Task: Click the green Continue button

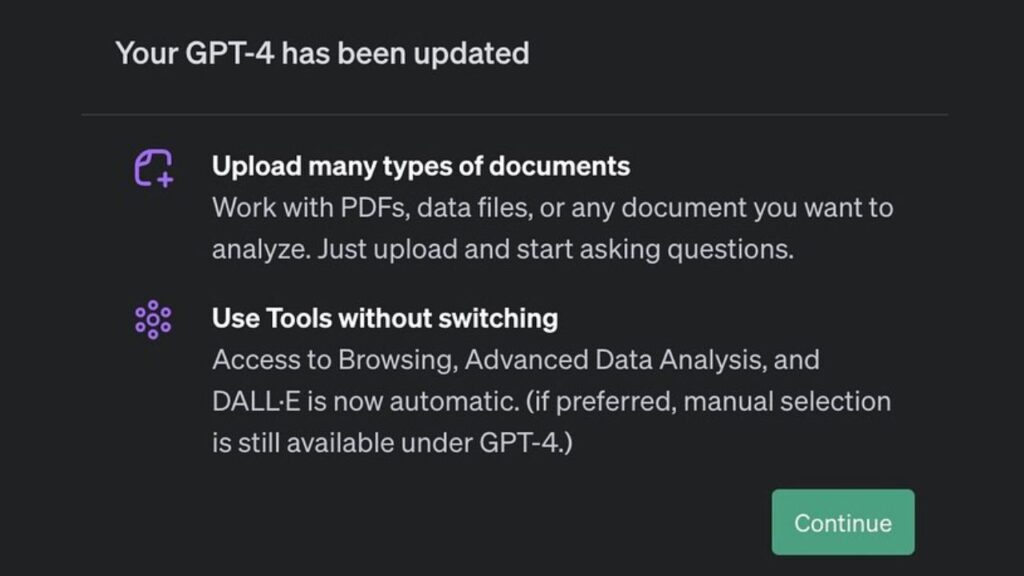Action: (x=842, y=522)
